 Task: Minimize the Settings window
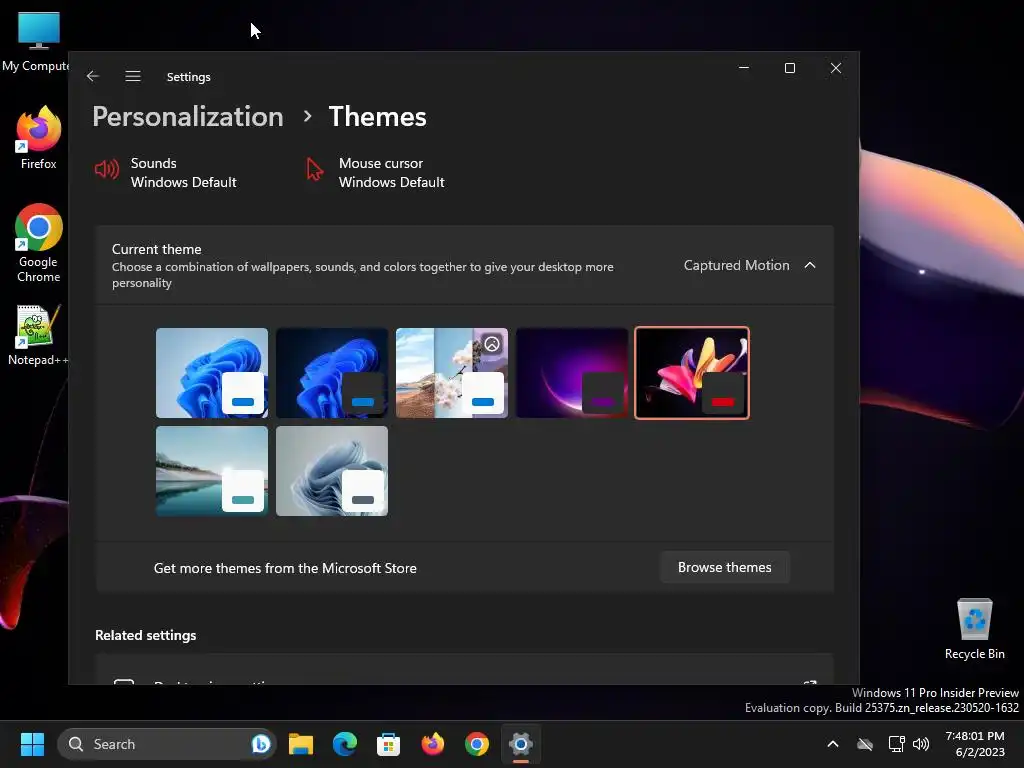[744, 68]
